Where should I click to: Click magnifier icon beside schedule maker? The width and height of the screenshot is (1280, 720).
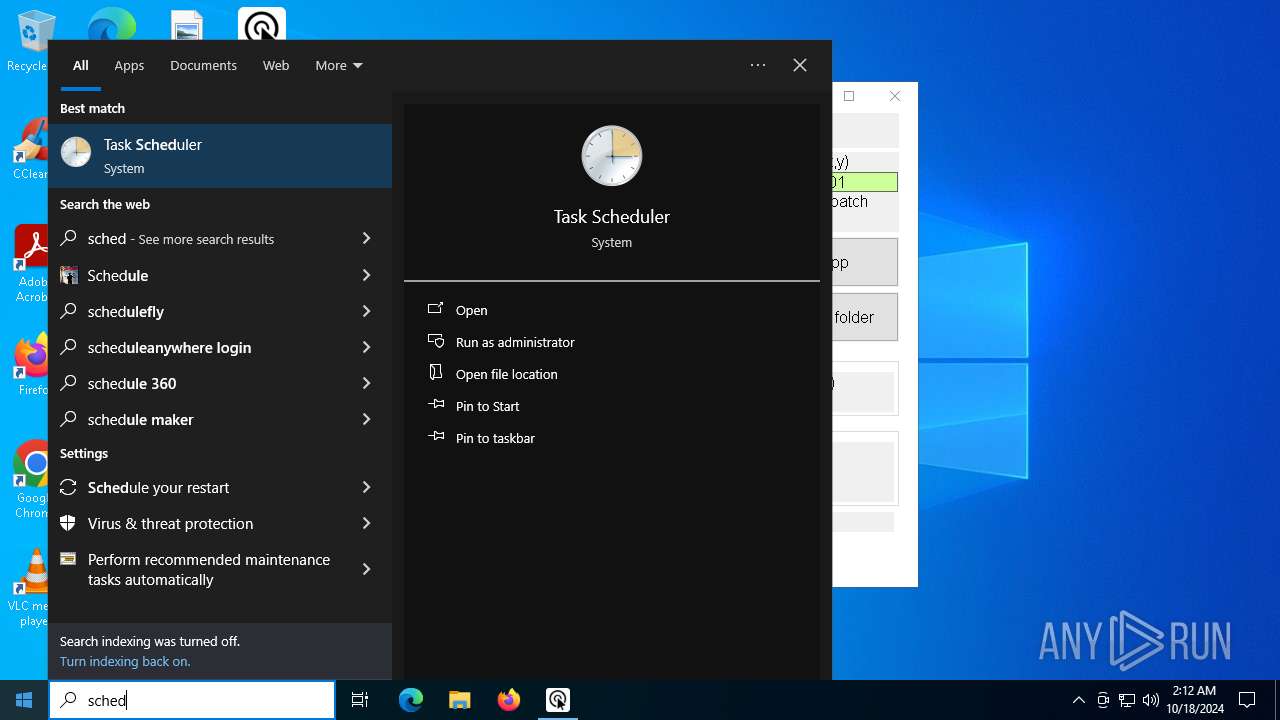69,419
